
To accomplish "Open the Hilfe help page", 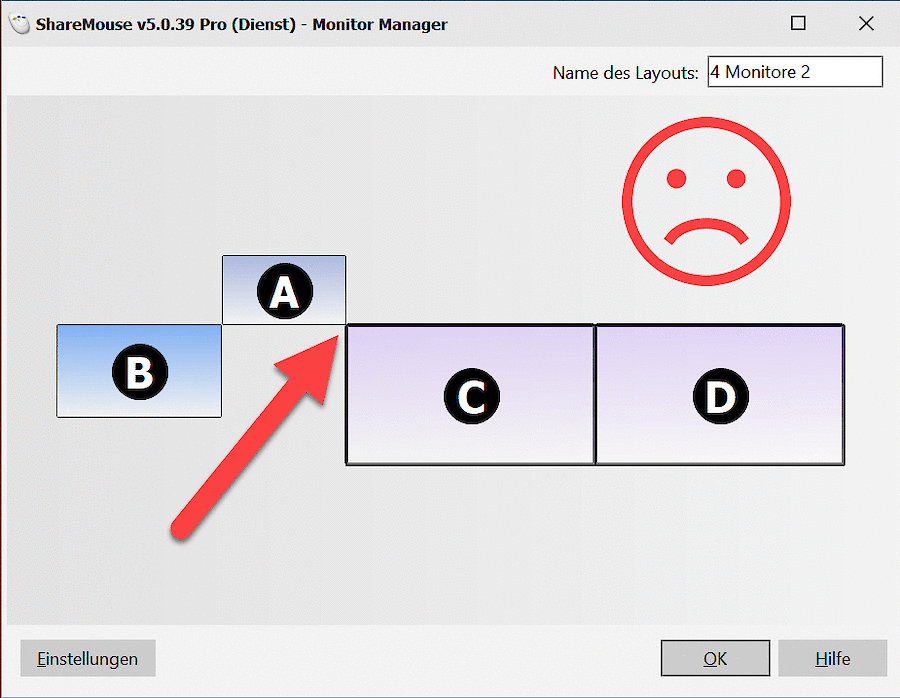I will pyautogui.click(x=833, y=658).
